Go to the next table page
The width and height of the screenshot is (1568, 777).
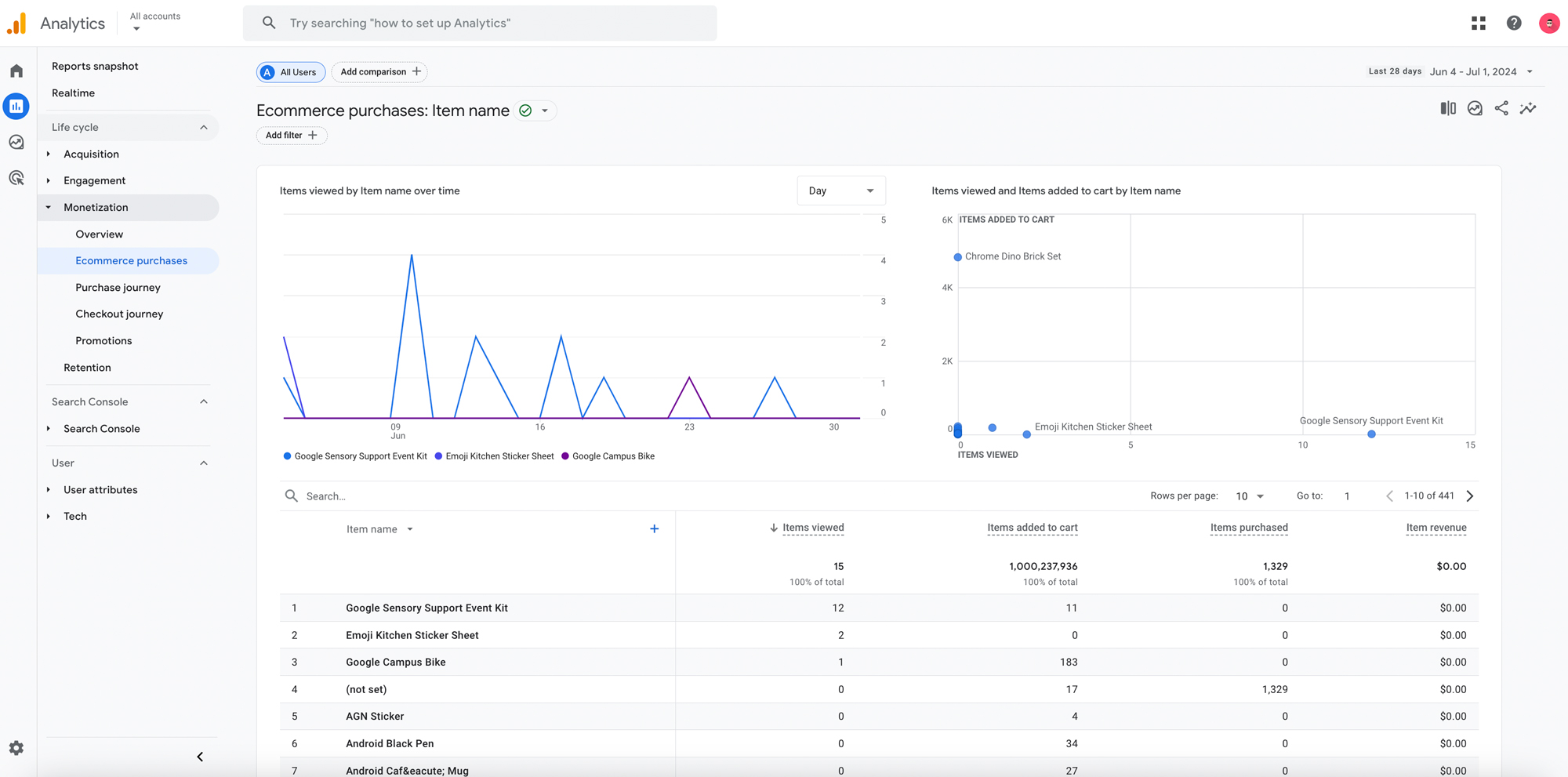click(x=1470, y=496)
